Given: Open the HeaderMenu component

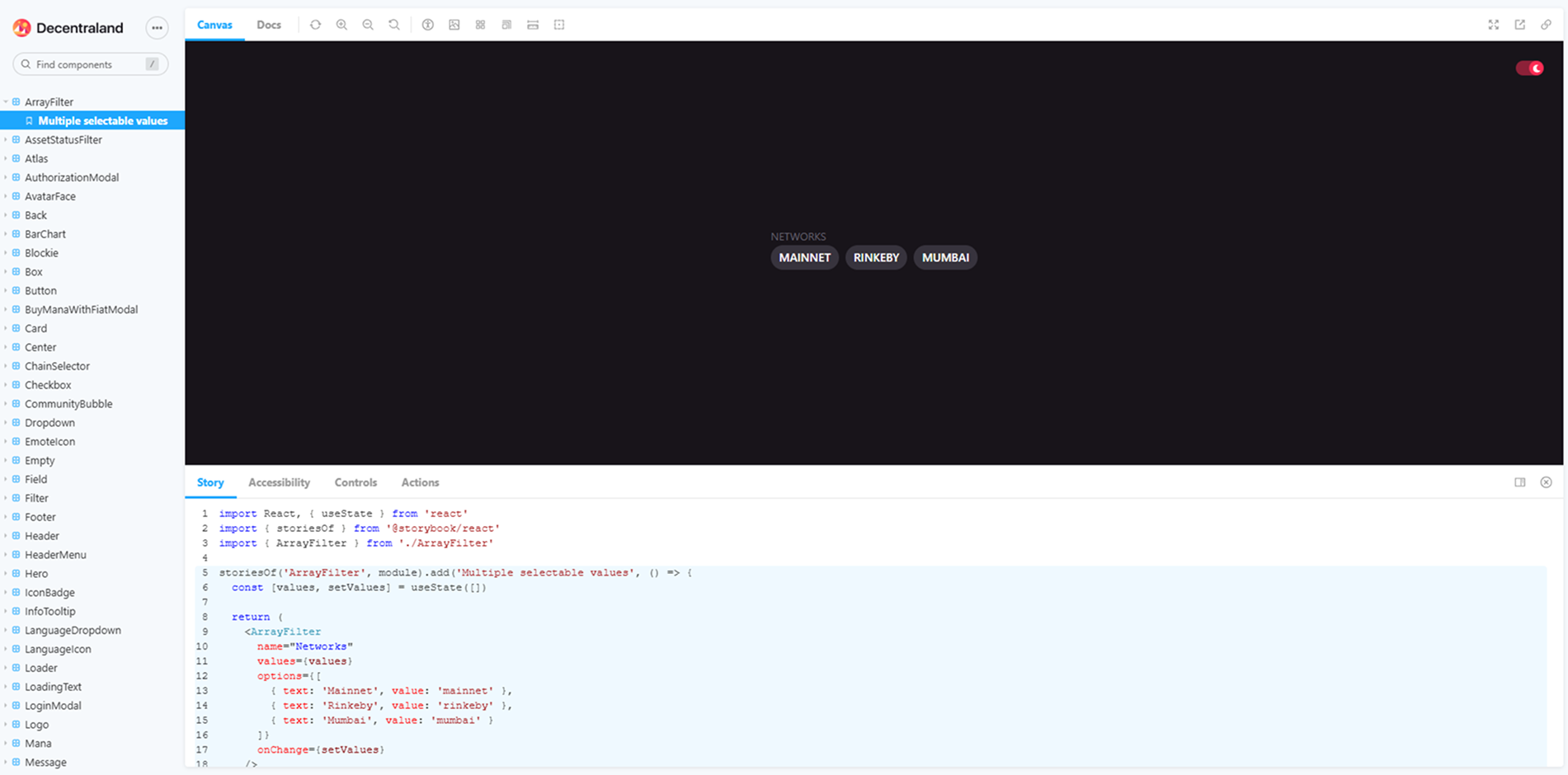Looking at the screenshot, I should tap(55, 555).
